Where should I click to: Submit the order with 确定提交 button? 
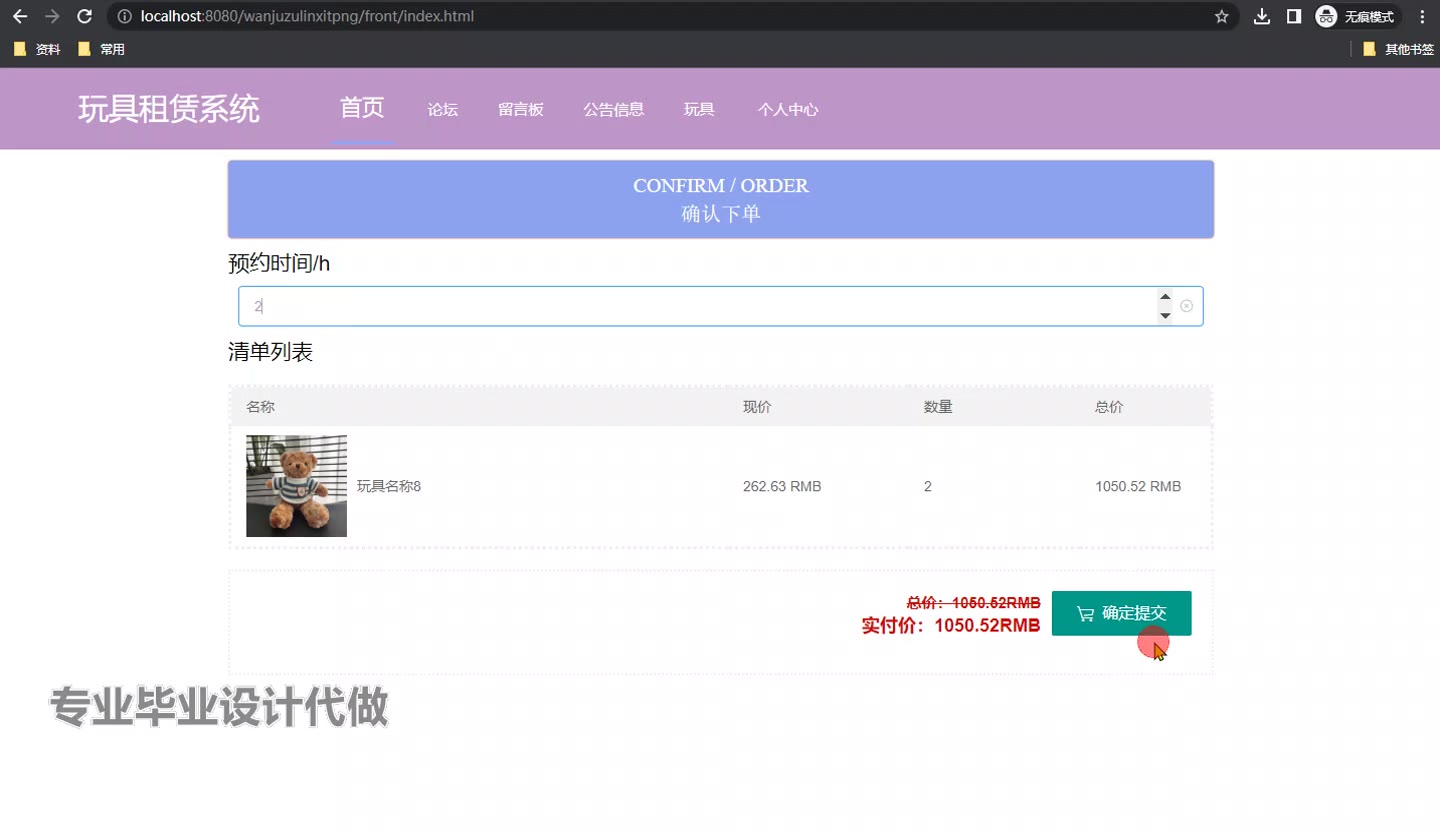1121,613
